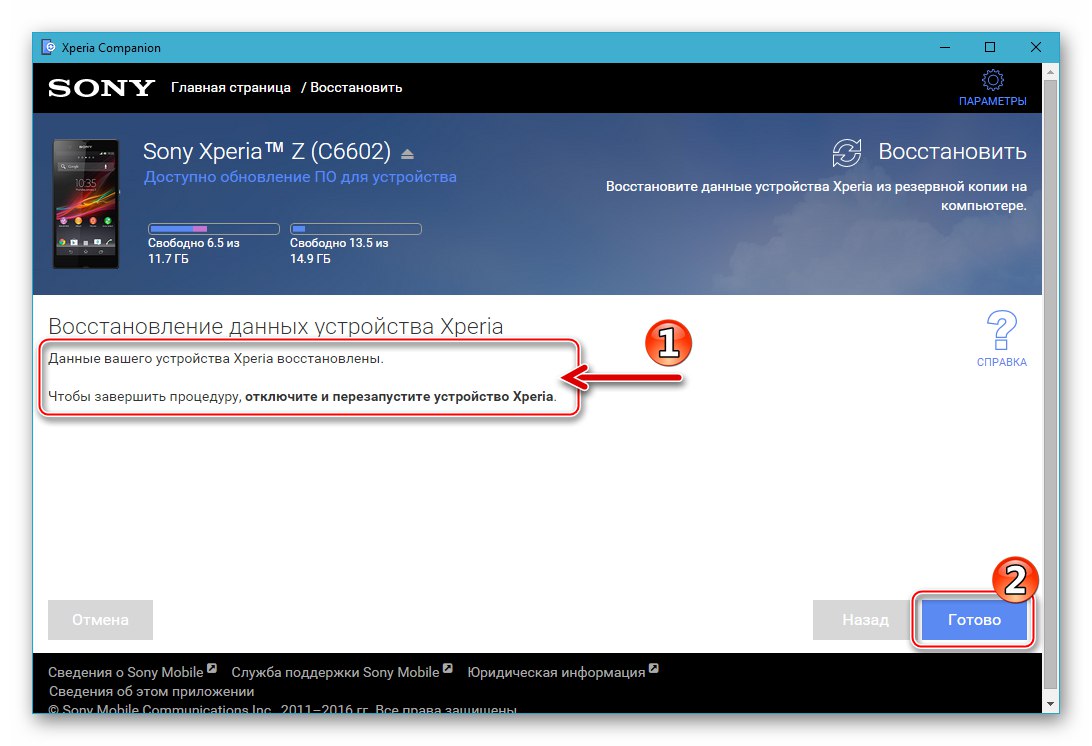Click the Xperia Z phone thumbnail
Image resolution: width=1092 pixels, height=746 pixels.
(x=86, y=203)
